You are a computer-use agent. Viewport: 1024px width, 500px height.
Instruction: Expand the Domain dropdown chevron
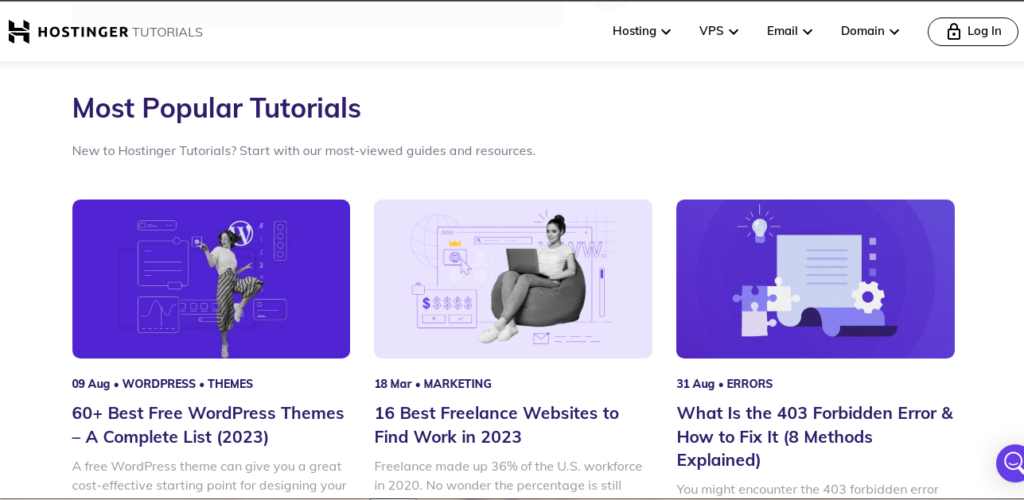894,32
